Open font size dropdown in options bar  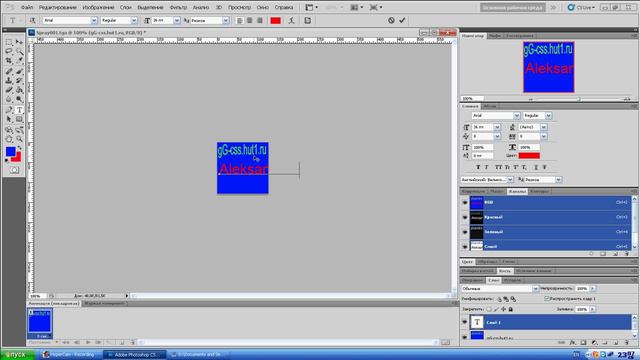point(177,20)
